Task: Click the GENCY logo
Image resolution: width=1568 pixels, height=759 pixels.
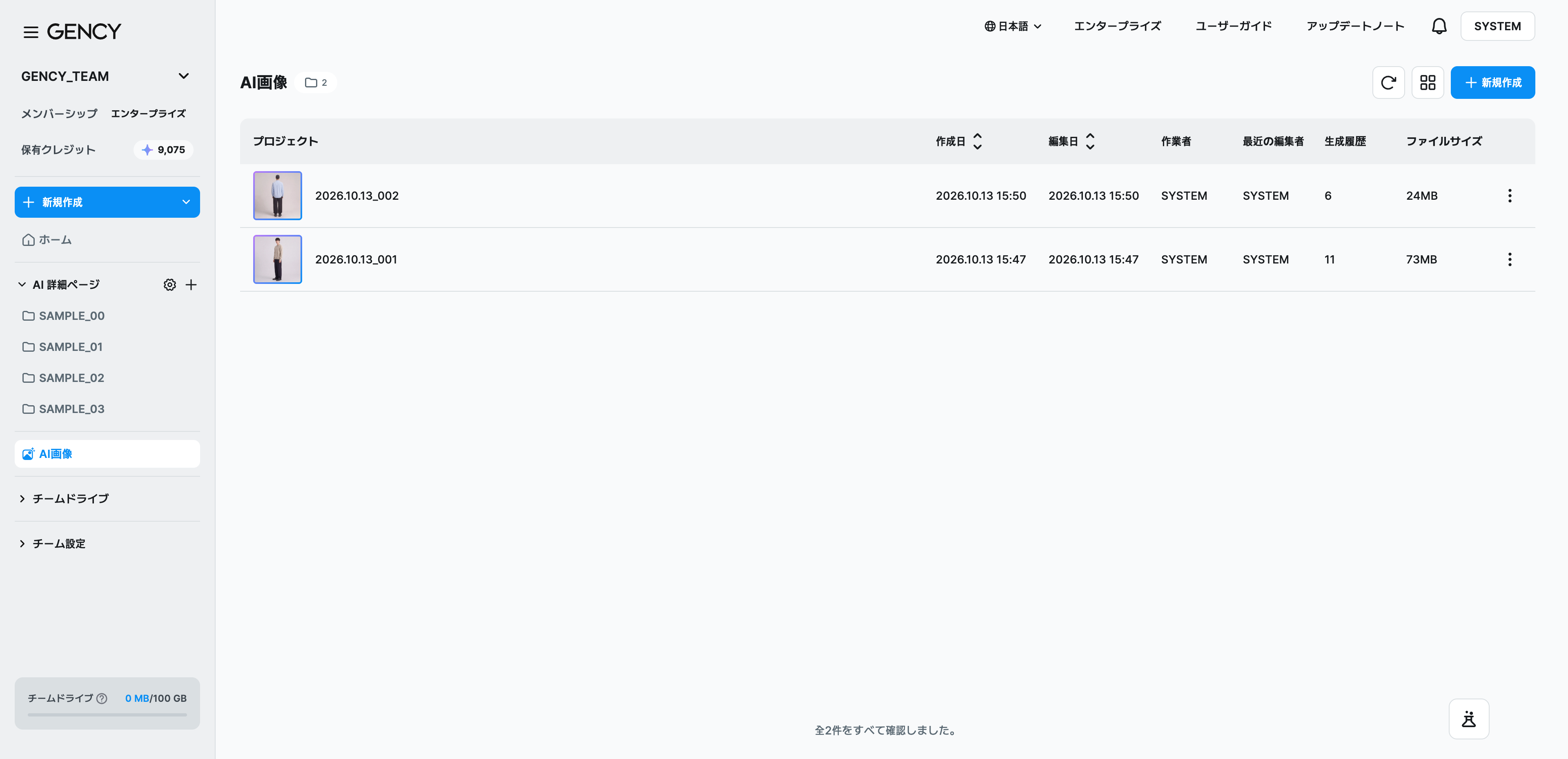Action: click(84, 32)
